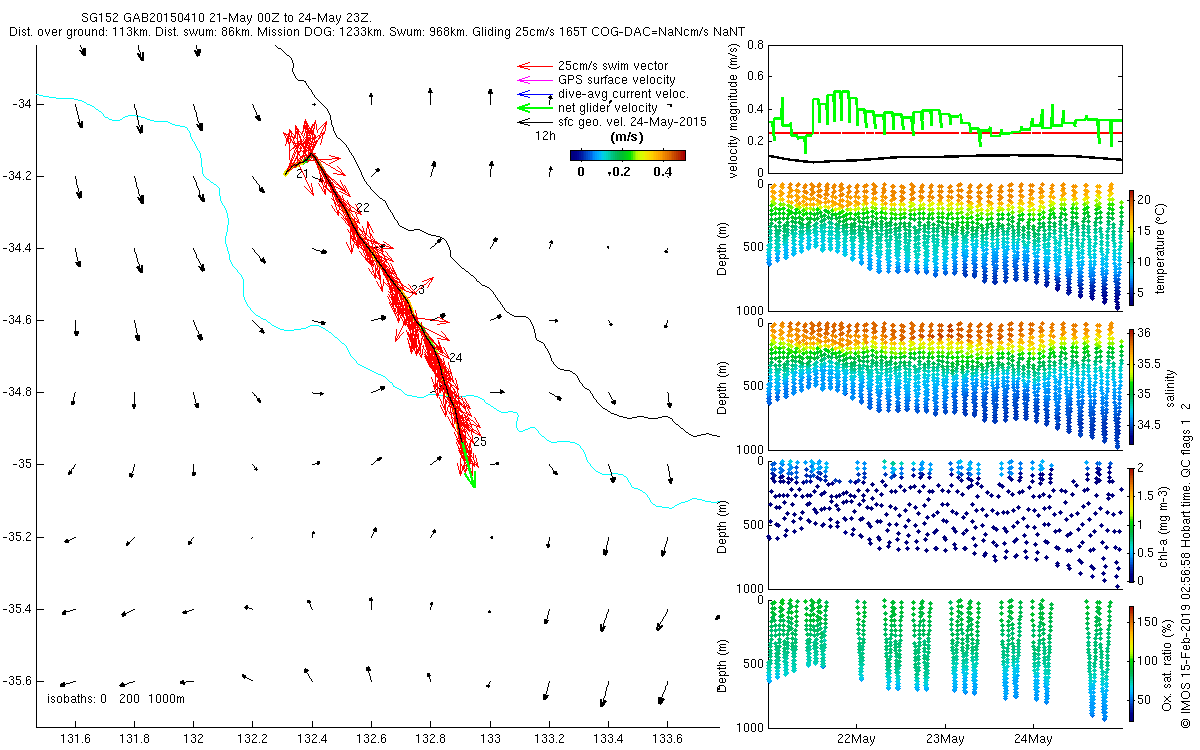Screen dimensions: 1200x750
Task: Click day marker '24' on the glider track
Action: tap(456, 358)
